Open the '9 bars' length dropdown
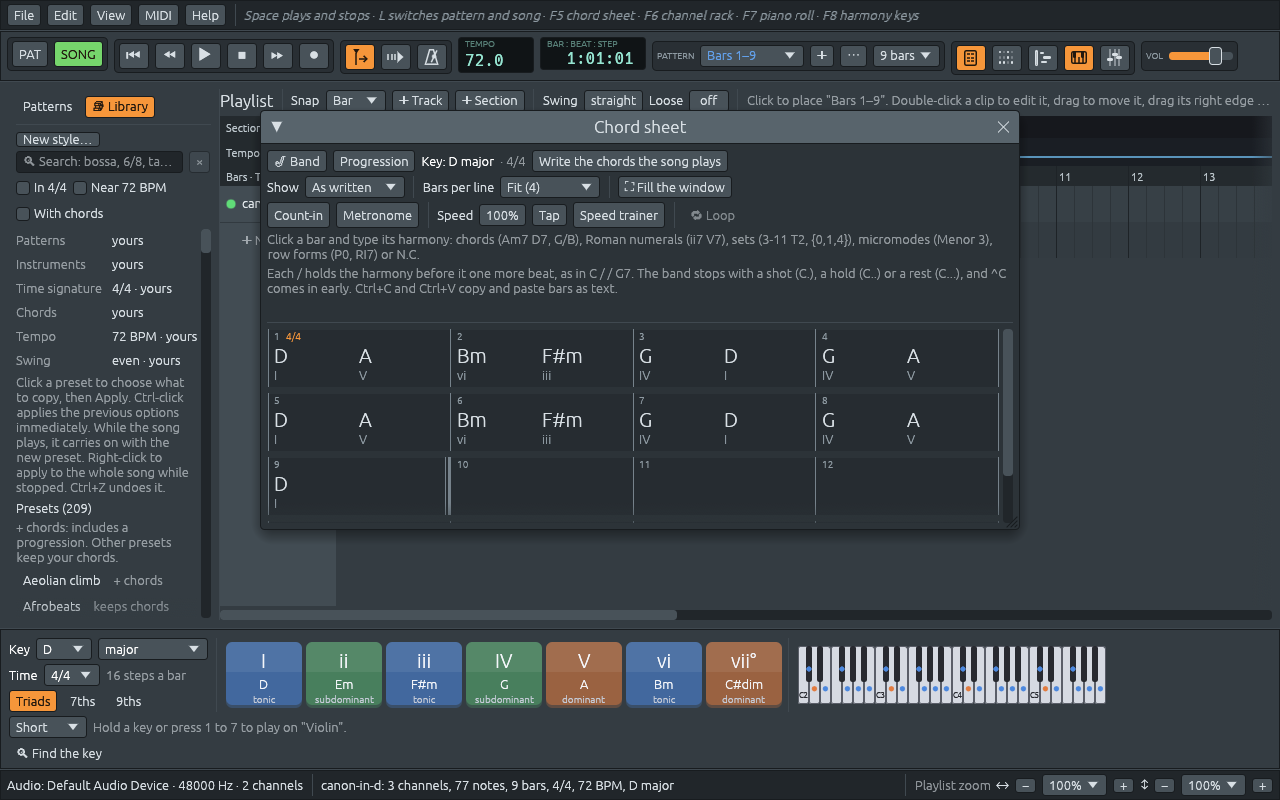Viewport: 1280px width, 800px height. click(x=906, y=56)
